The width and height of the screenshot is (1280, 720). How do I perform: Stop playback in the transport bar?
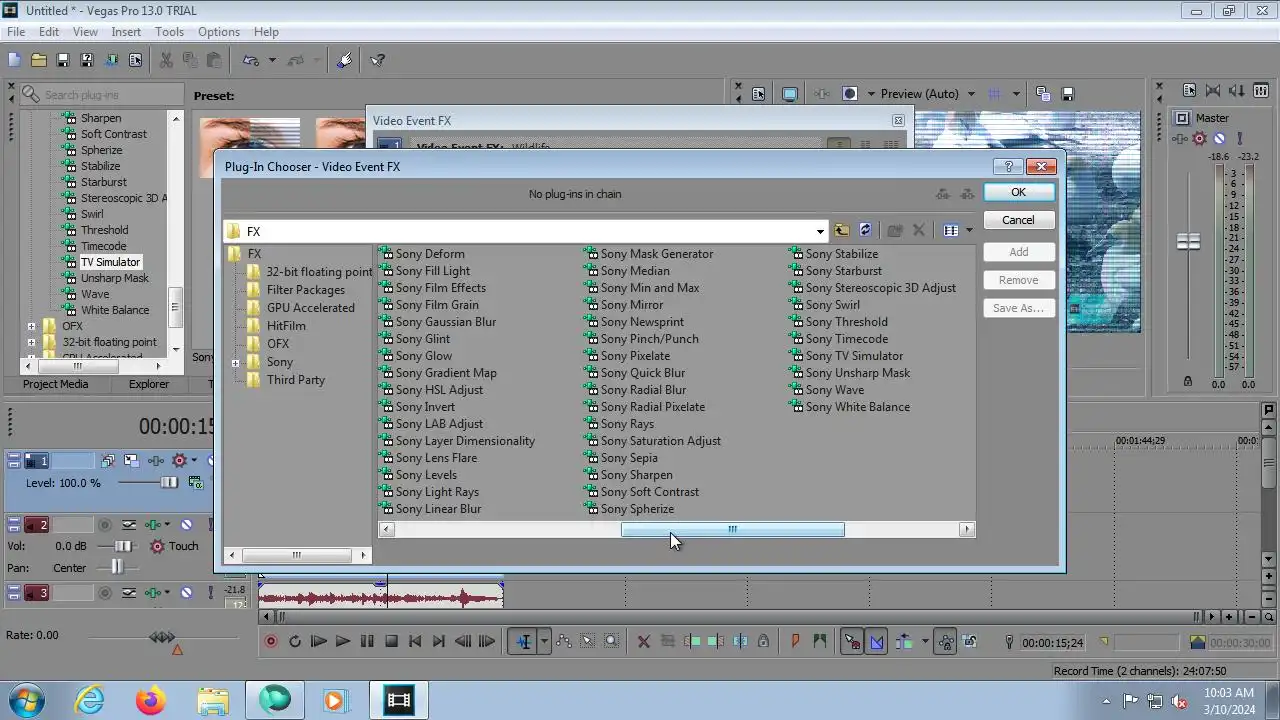click(x=391, y=641)
